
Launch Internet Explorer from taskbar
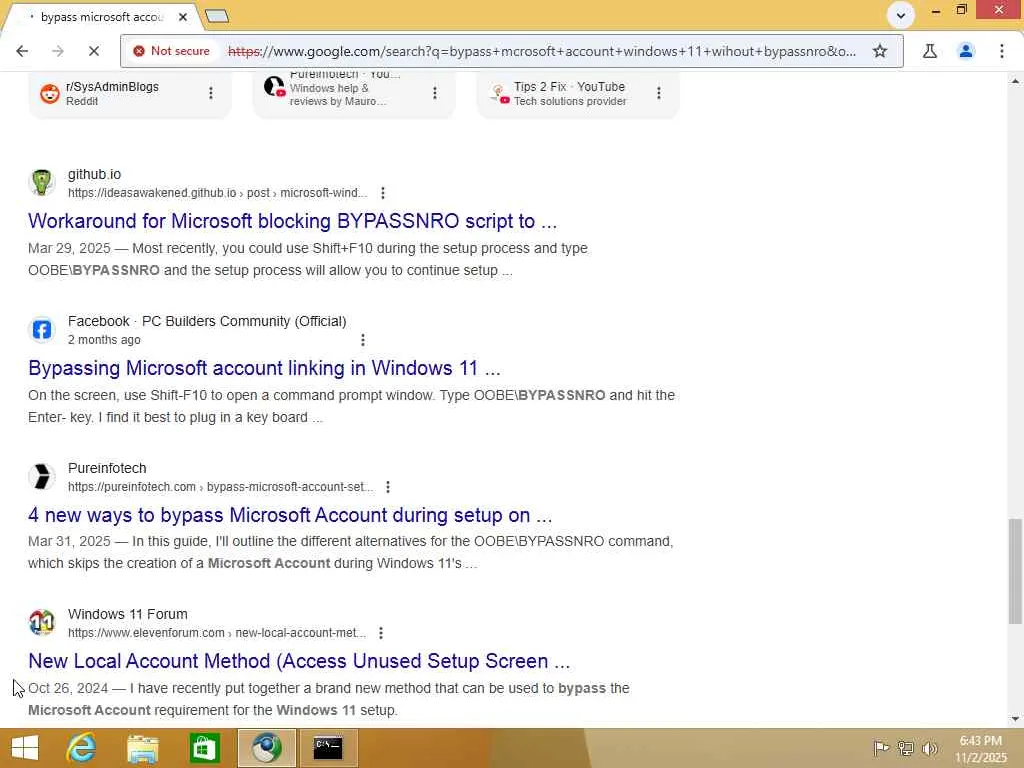pyautogui.click(x=82, y=748)
